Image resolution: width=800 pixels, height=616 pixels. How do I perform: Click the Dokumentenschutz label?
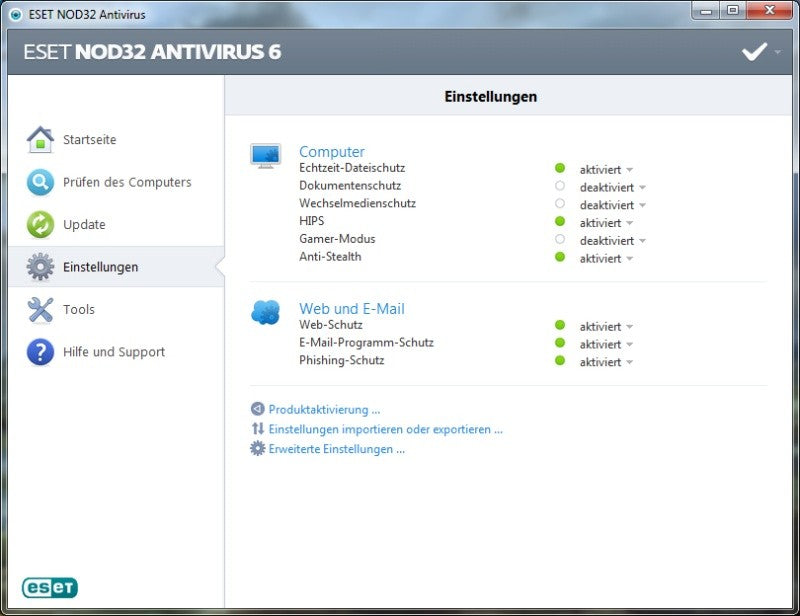click(x=350, y=186)
